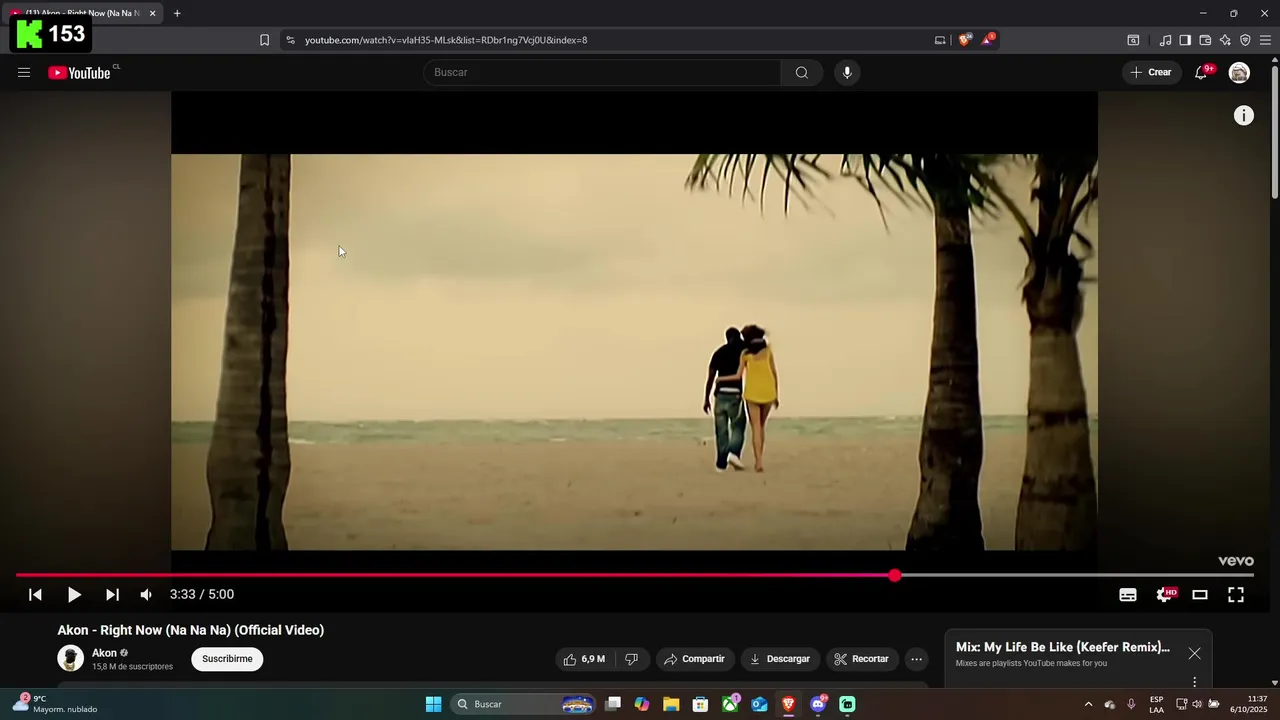Open the YouTube hamburger guide menu

tap(24, 72)
